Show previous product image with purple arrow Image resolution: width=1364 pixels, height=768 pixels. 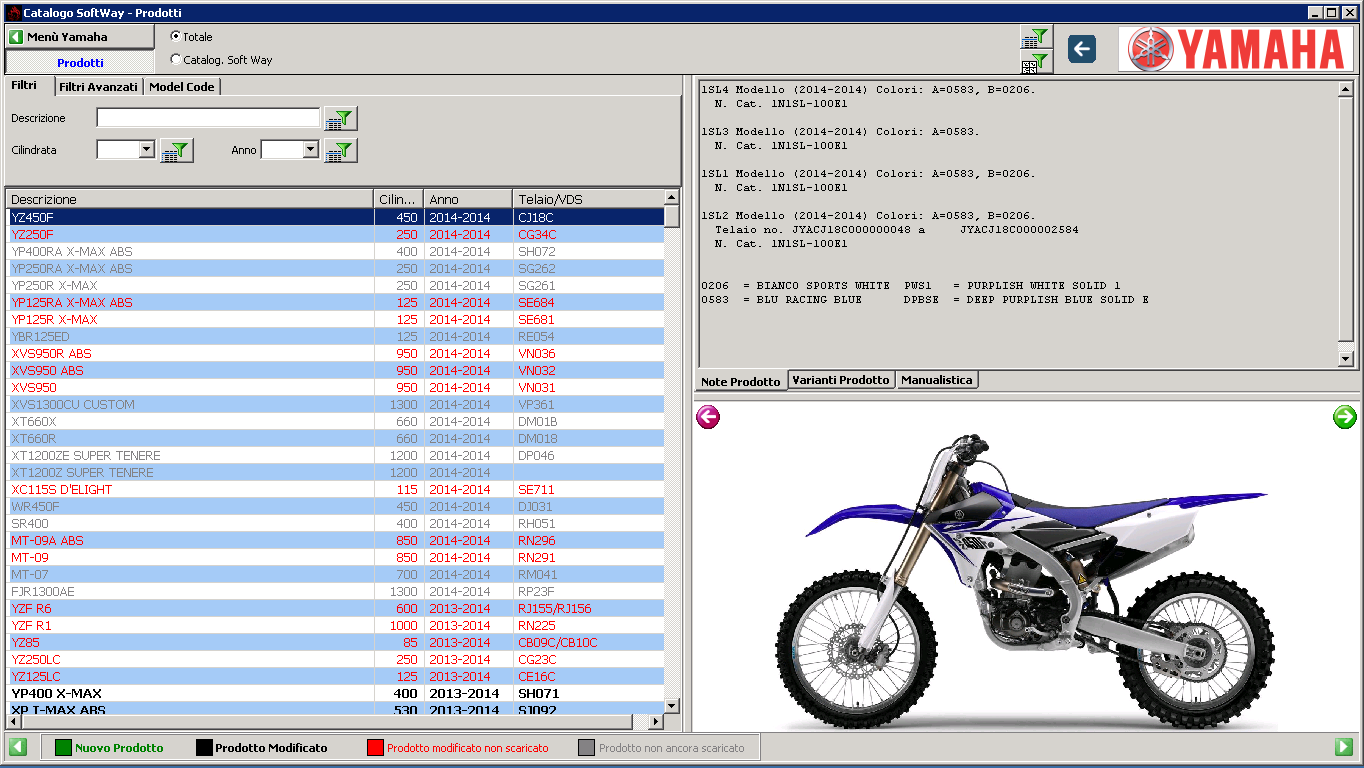point(708,417)
